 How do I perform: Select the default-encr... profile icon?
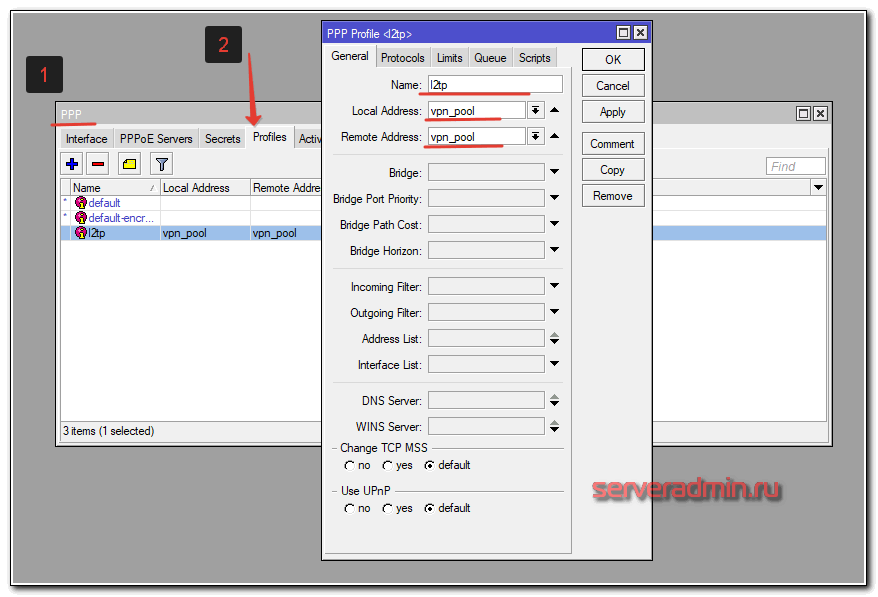pos(81,218)
